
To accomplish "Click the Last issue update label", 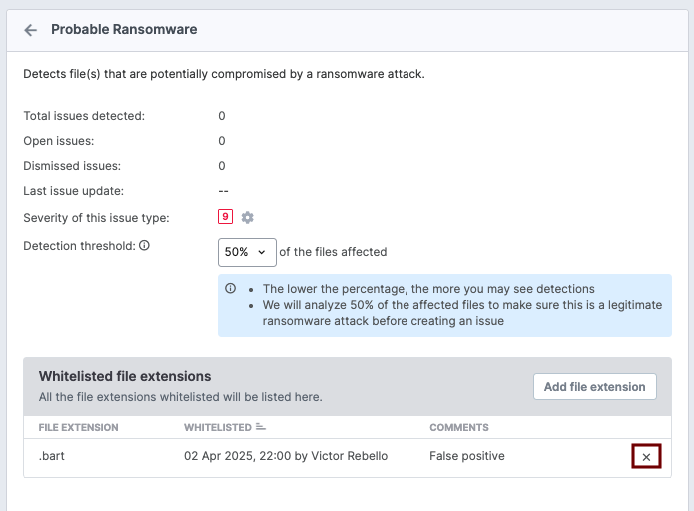I will click(73, 191).
